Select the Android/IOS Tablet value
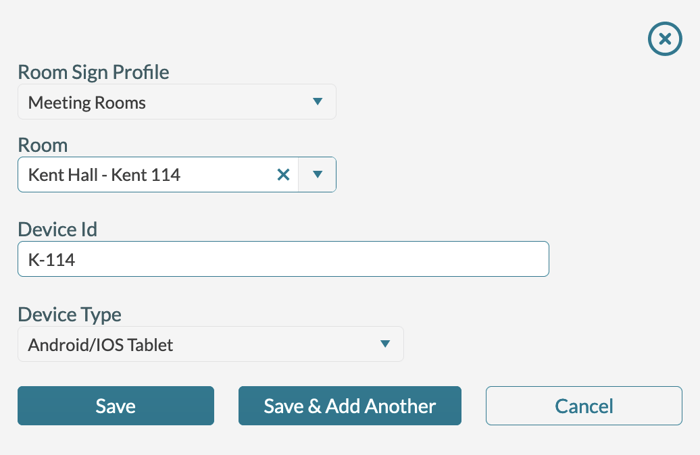This screenshot has height=455, width=700. 100,345
